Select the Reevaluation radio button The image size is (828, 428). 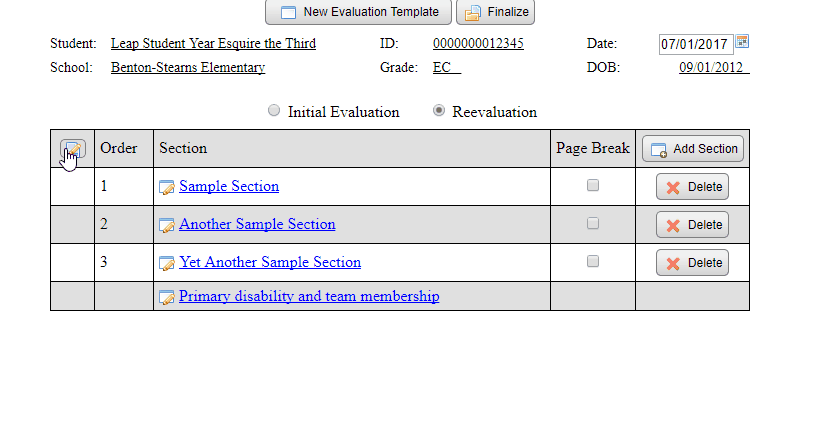point(439,111)
